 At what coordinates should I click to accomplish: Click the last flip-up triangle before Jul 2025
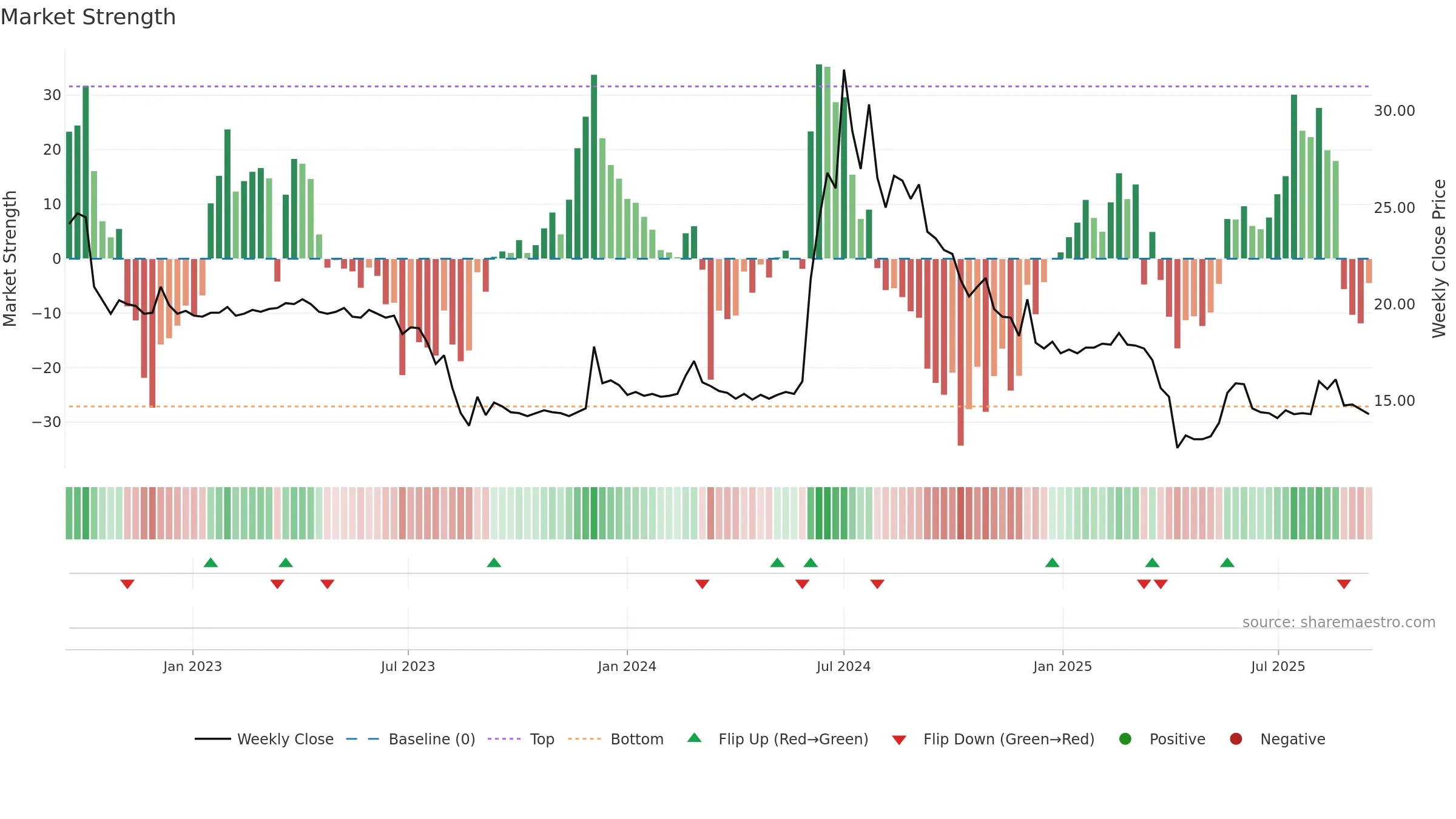pos(1227,562)
